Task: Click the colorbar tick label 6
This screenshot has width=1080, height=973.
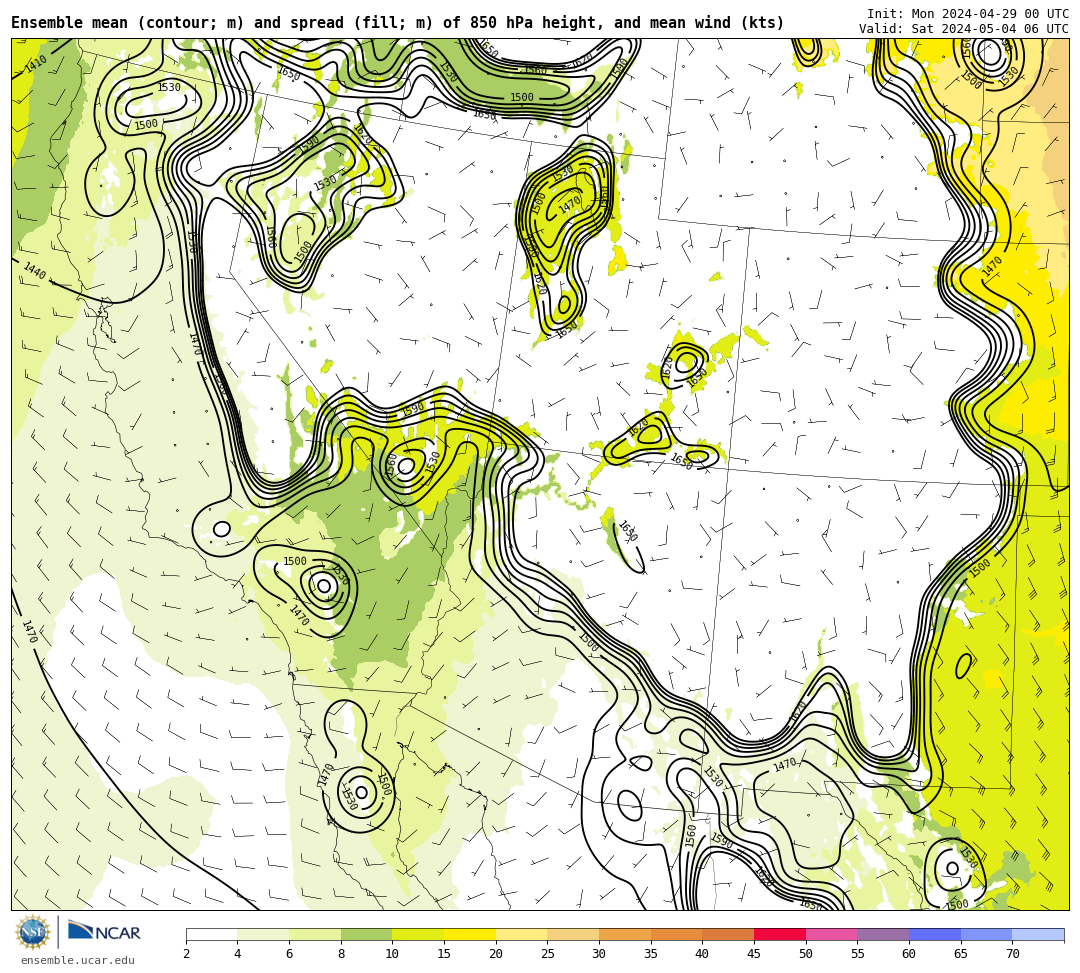Action: (x=289, y=954)
